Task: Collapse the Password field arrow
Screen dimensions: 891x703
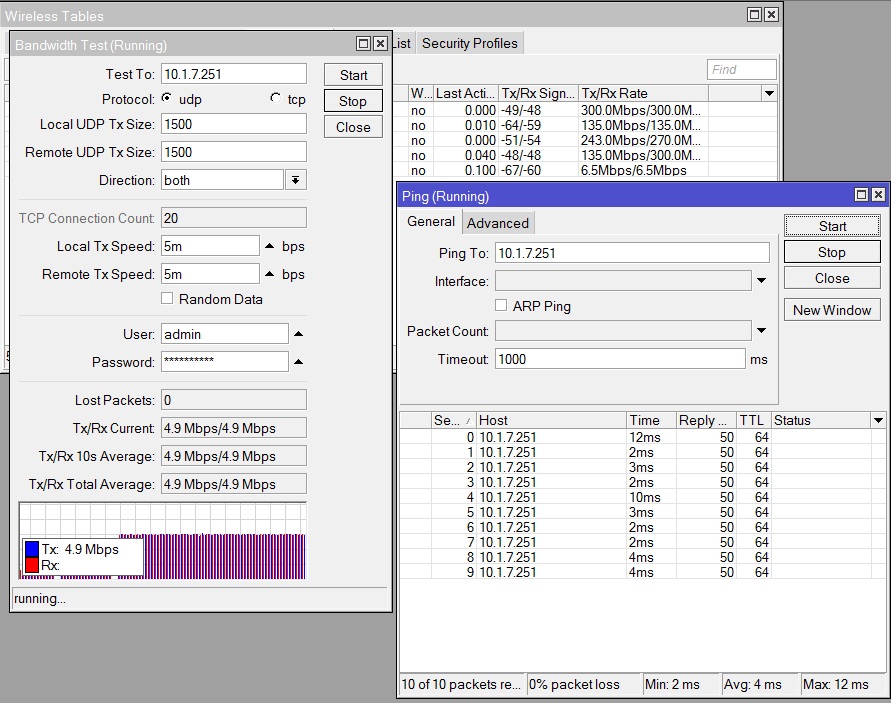Action: pyautogui.click(x=298, y=362)
